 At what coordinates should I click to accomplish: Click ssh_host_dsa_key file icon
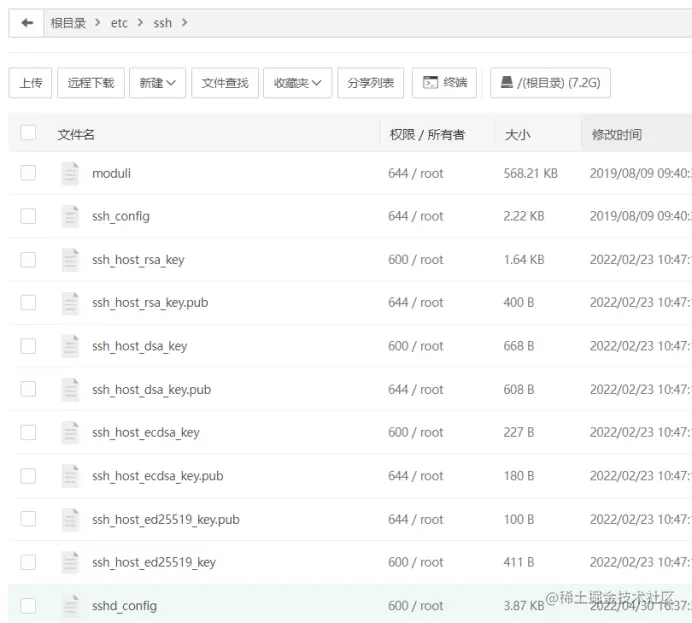[70, 346]
